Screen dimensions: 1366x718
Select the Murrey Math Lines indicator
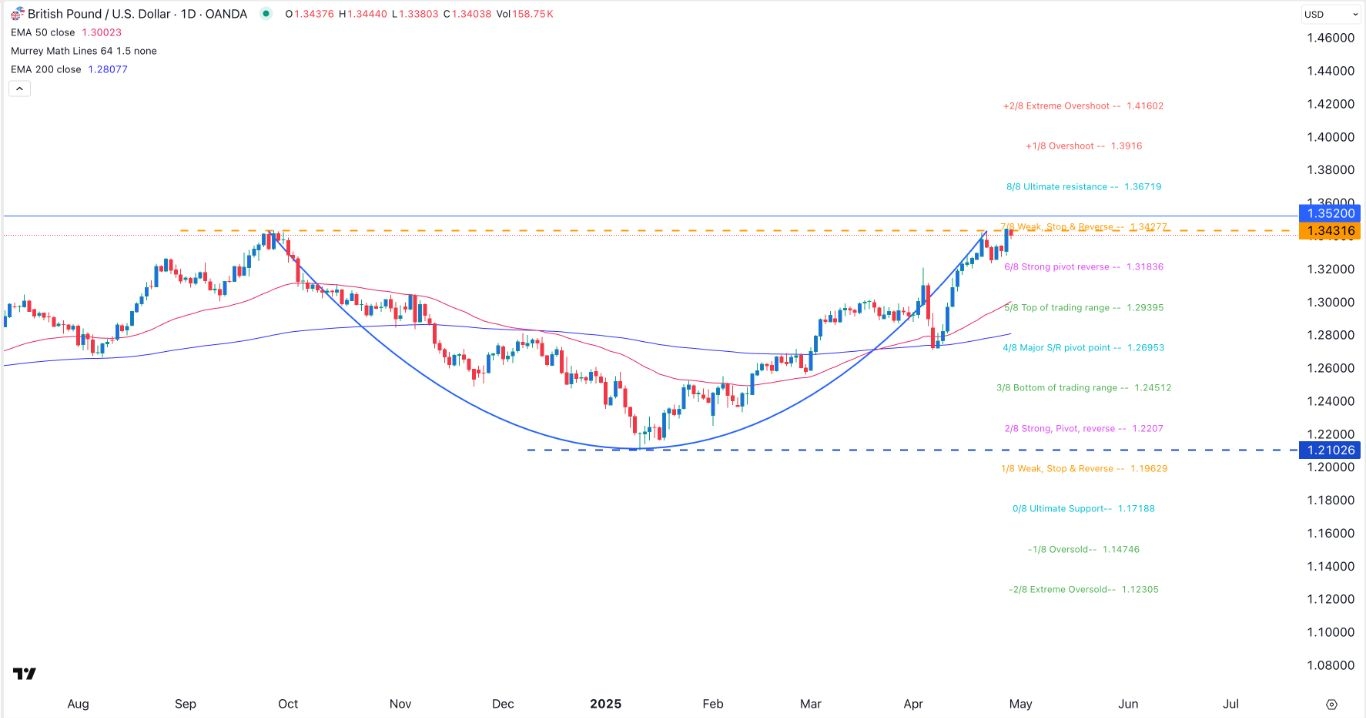(85, 51)
